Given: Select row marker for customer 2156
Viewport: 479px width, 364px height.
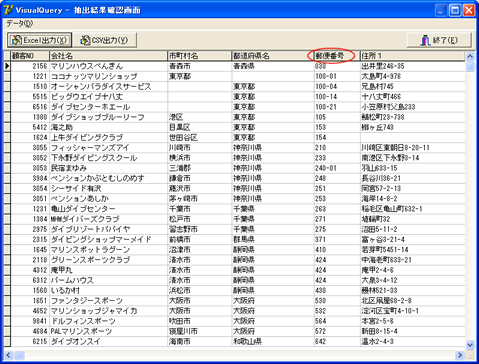Looking at the screenshot, I should tap(7, 66).
